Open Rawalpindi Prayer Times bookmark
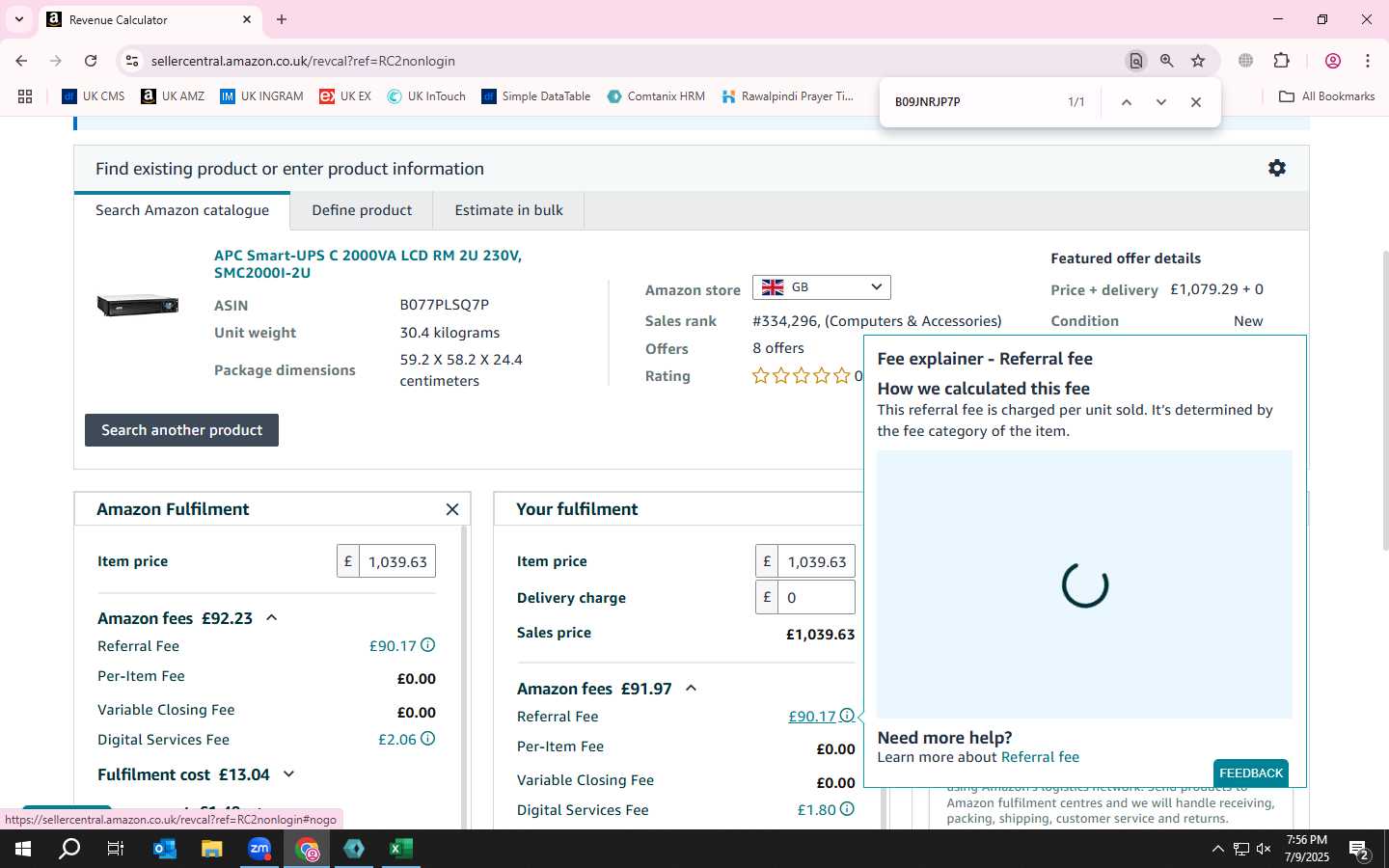 tap(788, 96)
